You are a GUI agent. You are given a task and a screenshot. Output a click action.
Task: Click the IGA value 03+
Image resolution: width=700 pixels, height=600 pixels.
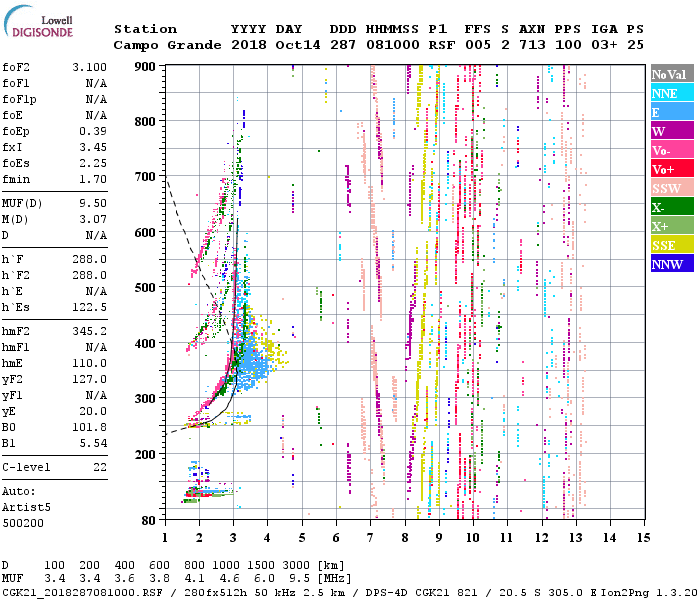604,45
